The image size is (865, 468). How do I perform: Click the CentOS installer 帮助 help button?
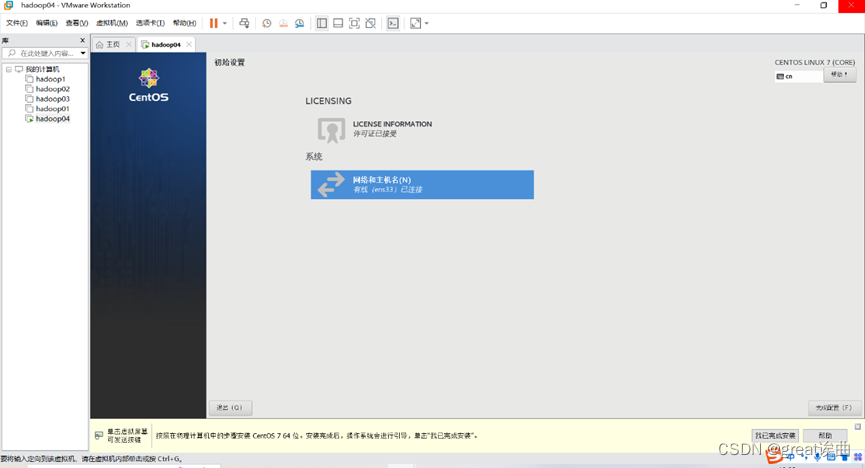[x=840, y=75]
